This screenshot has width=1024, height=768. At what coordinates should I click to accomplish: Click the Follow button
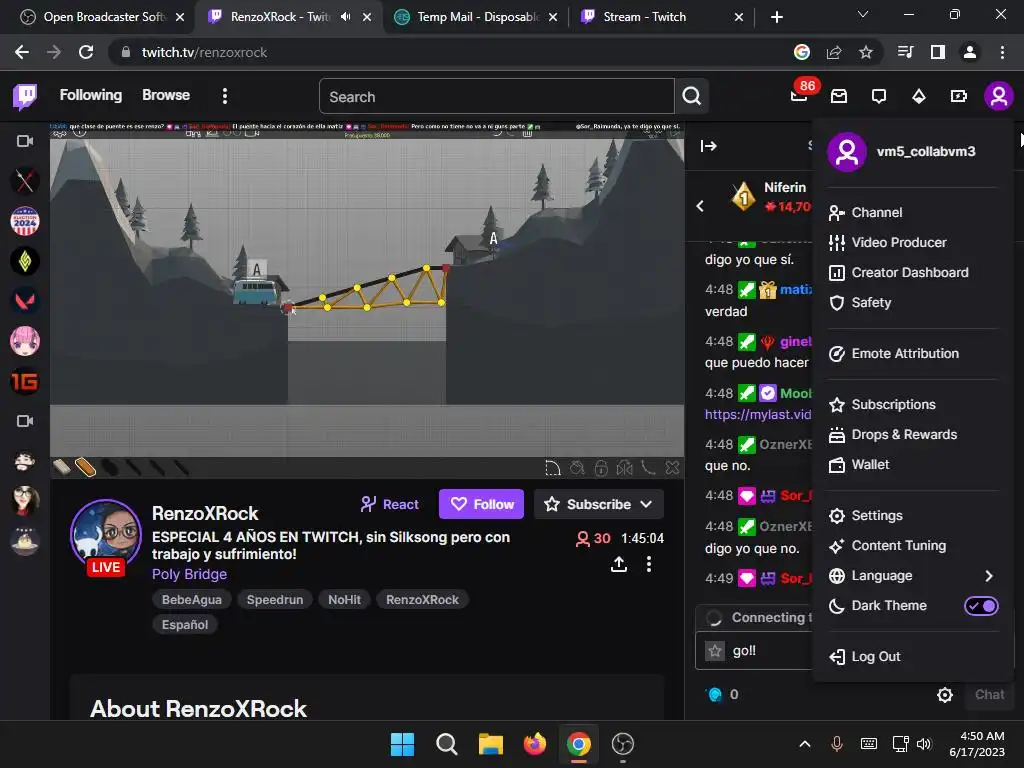(481, 504)
